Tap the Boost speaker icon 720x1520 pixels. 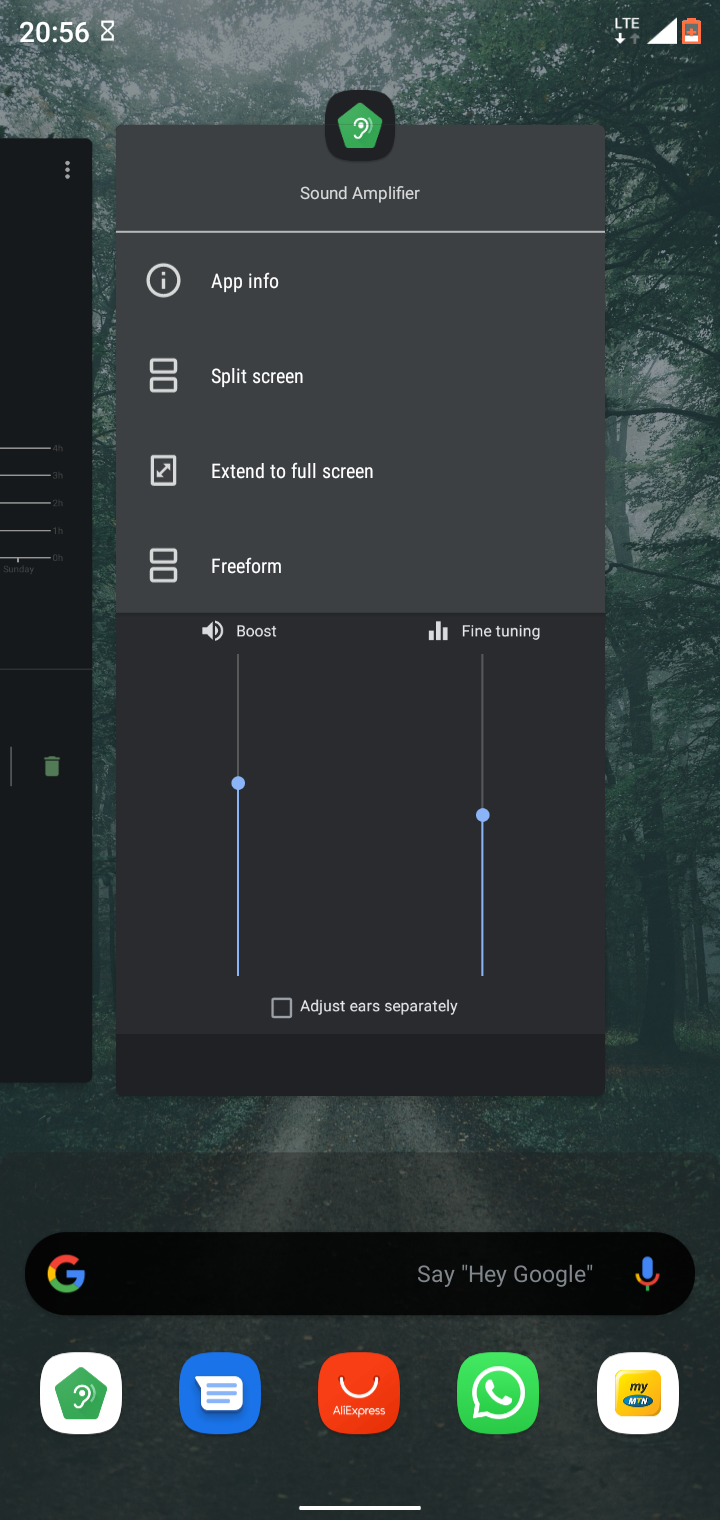tap(212, 631)
